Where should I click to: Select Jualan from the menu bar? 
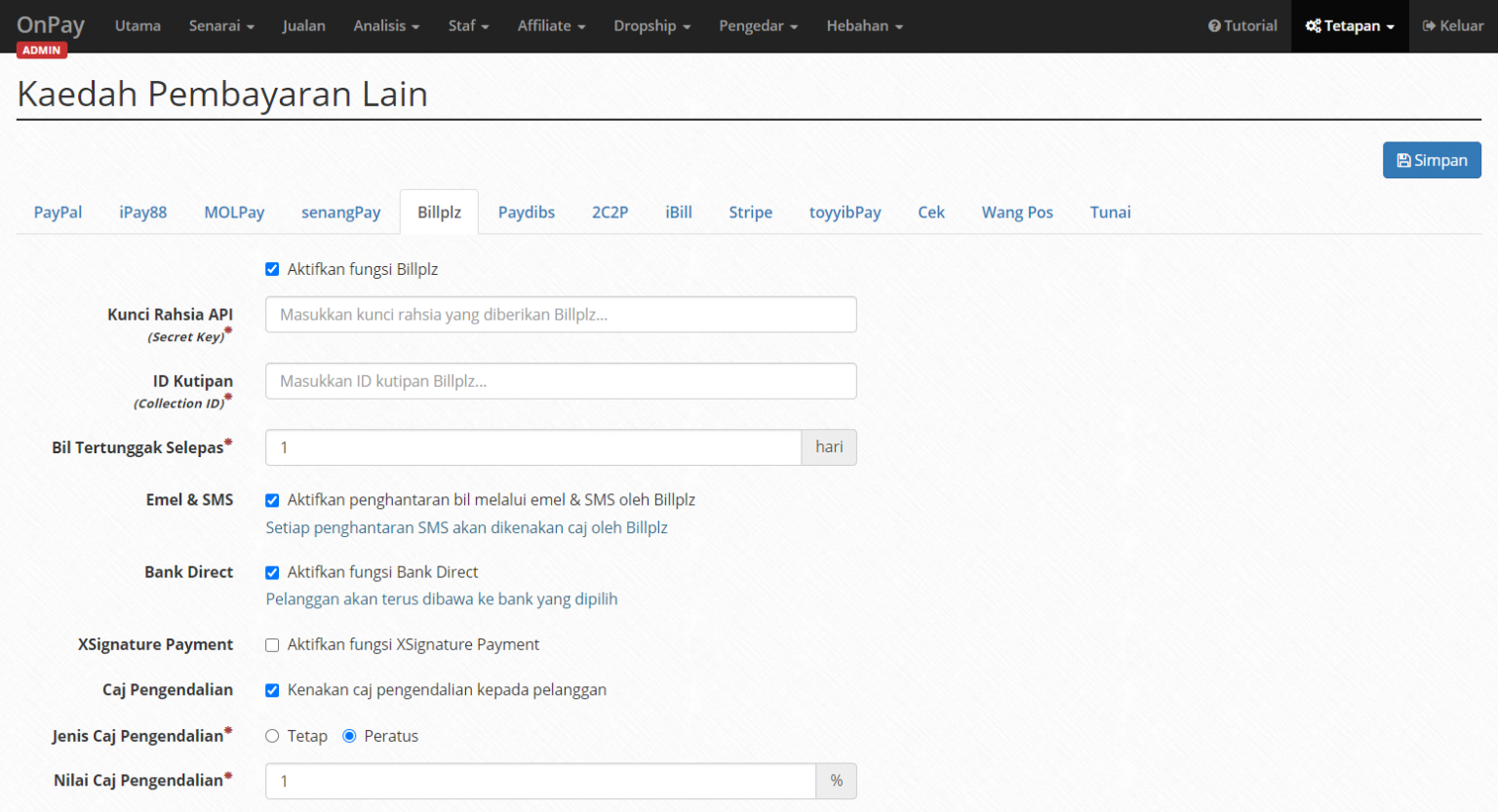coord(303,25)
